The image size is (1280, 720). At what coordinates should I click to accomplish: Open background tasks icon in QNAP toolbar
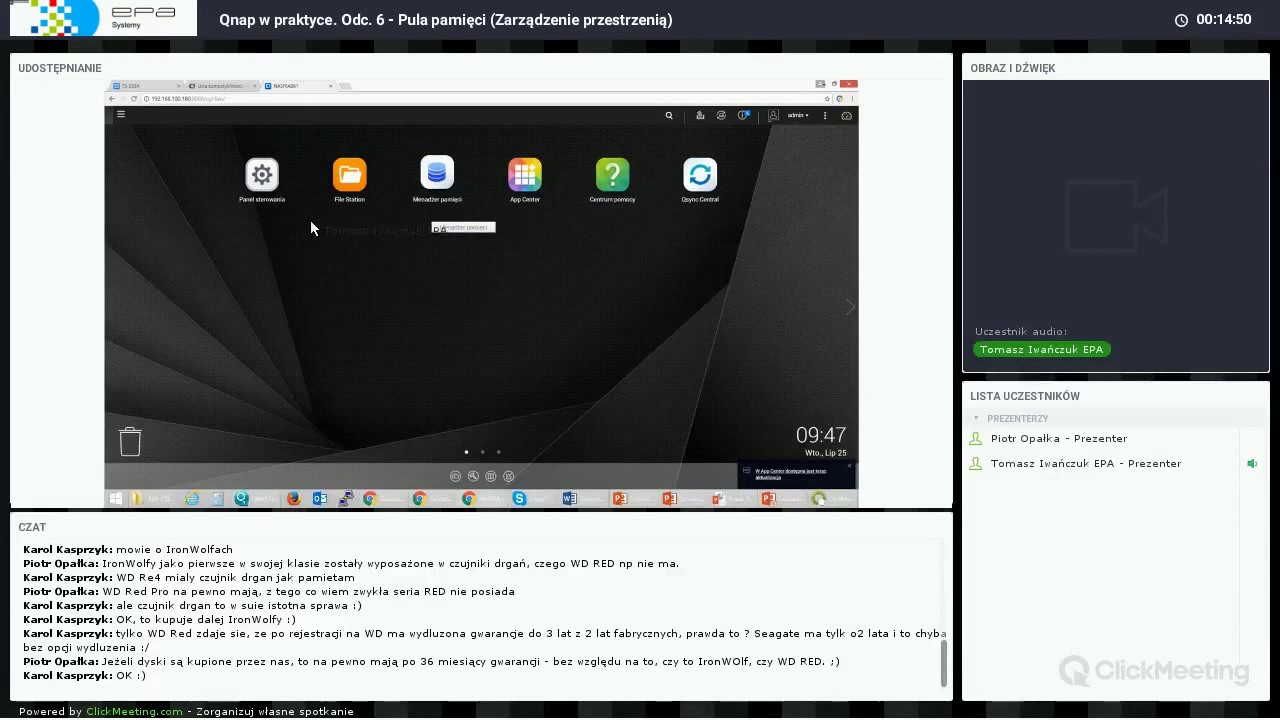(x=700, y=116)
